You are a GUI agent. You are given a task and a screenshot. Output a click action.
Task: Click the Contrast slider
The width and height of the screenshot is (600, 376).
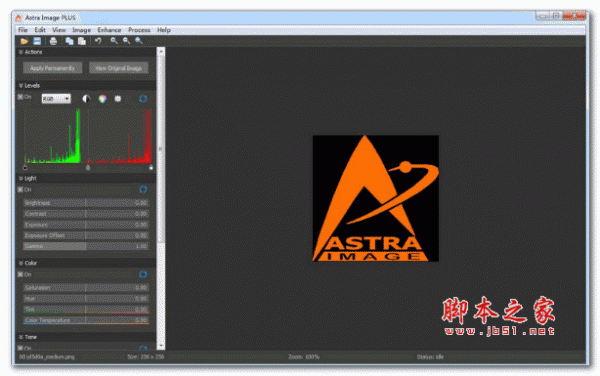click(x=86, y=213)
